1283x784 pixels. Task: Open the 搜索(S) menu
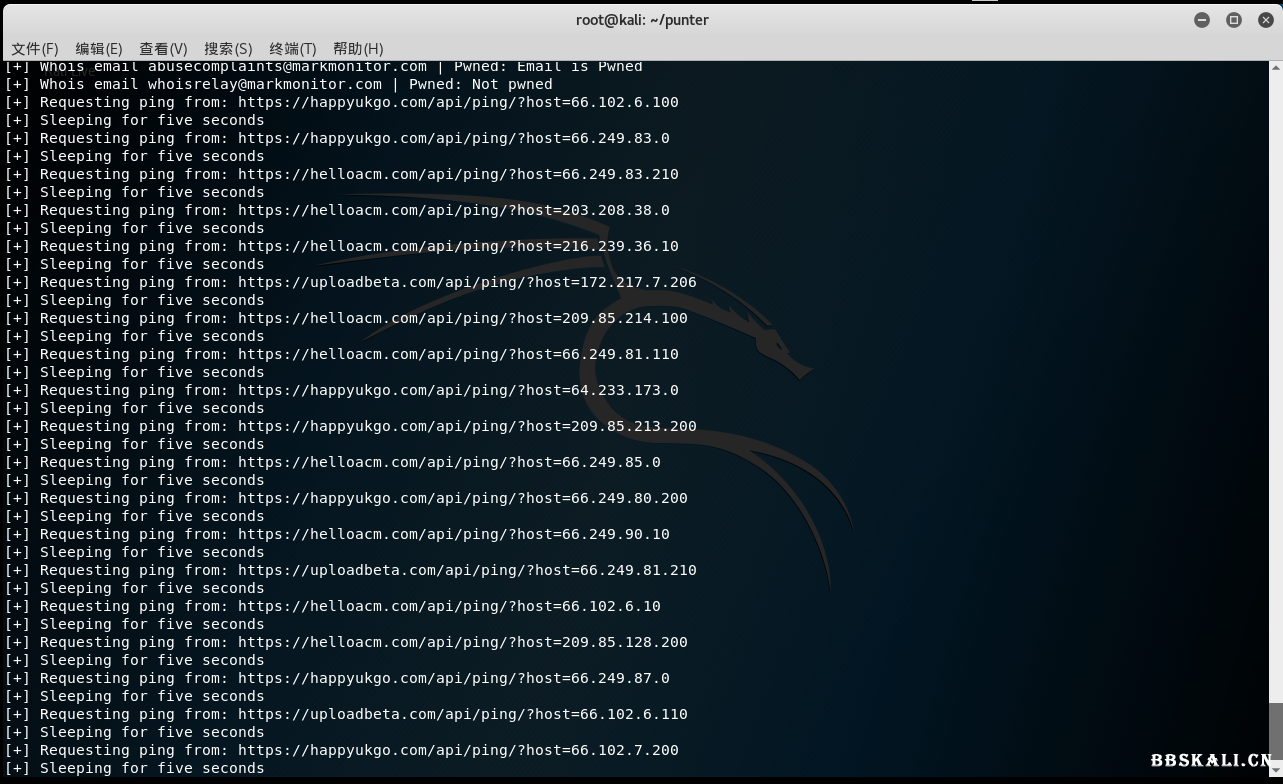click(228, 48)
